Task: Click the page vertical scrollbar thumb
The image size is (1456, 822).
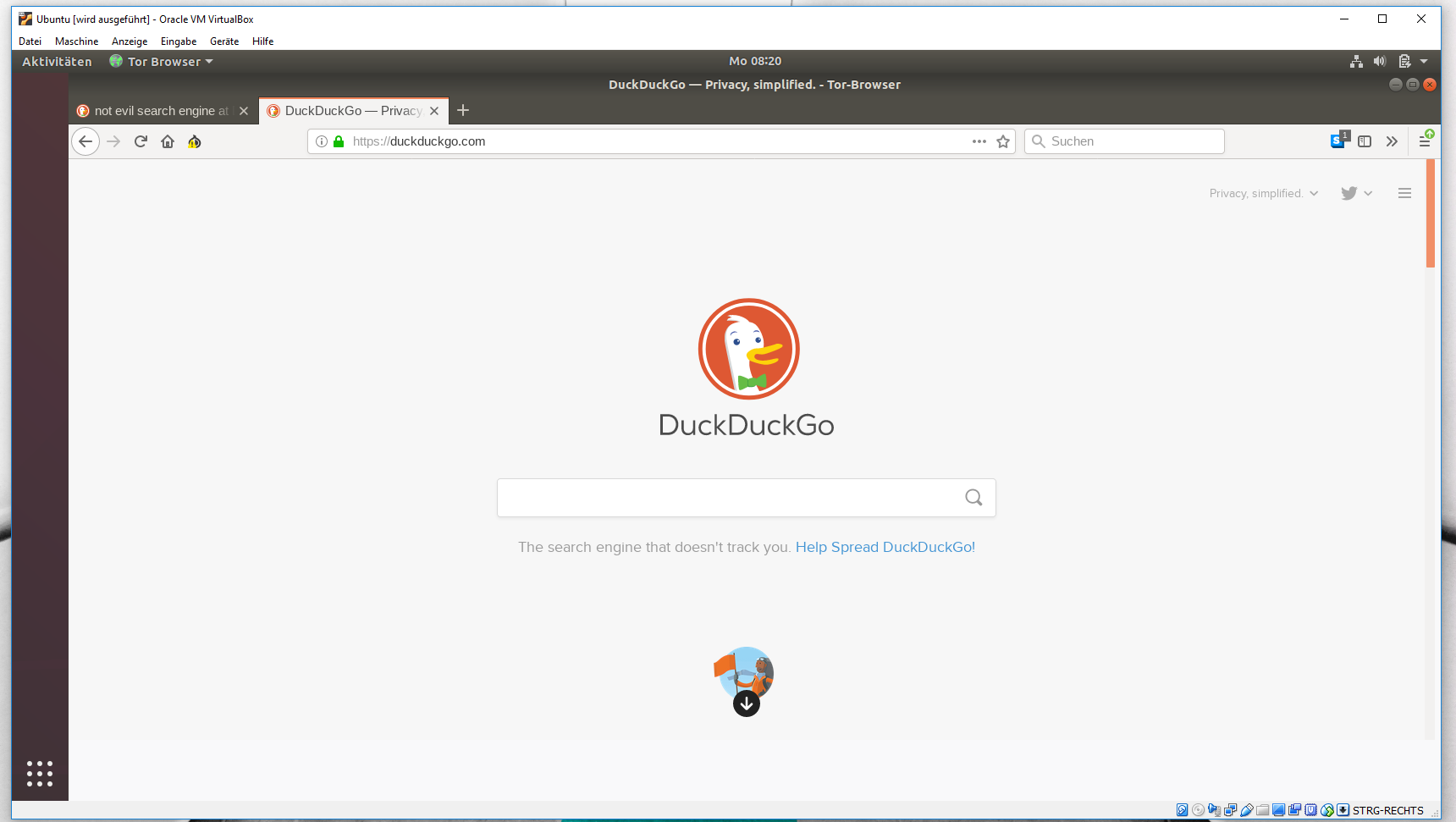Action: (1431, 213)
